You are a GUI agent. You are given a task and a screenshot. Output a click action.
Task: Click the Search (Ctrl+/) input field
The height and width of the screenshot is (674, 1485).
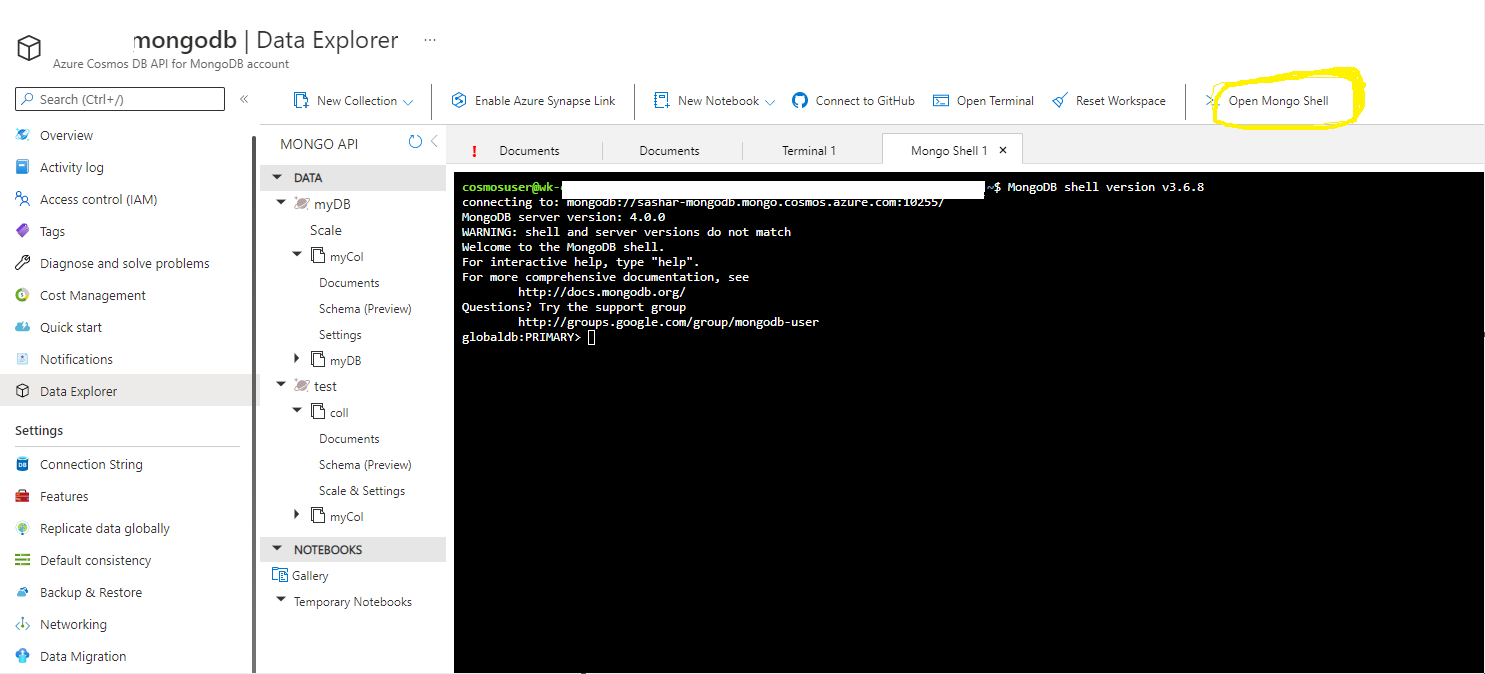pyautogui.click(x=120, y=99)
